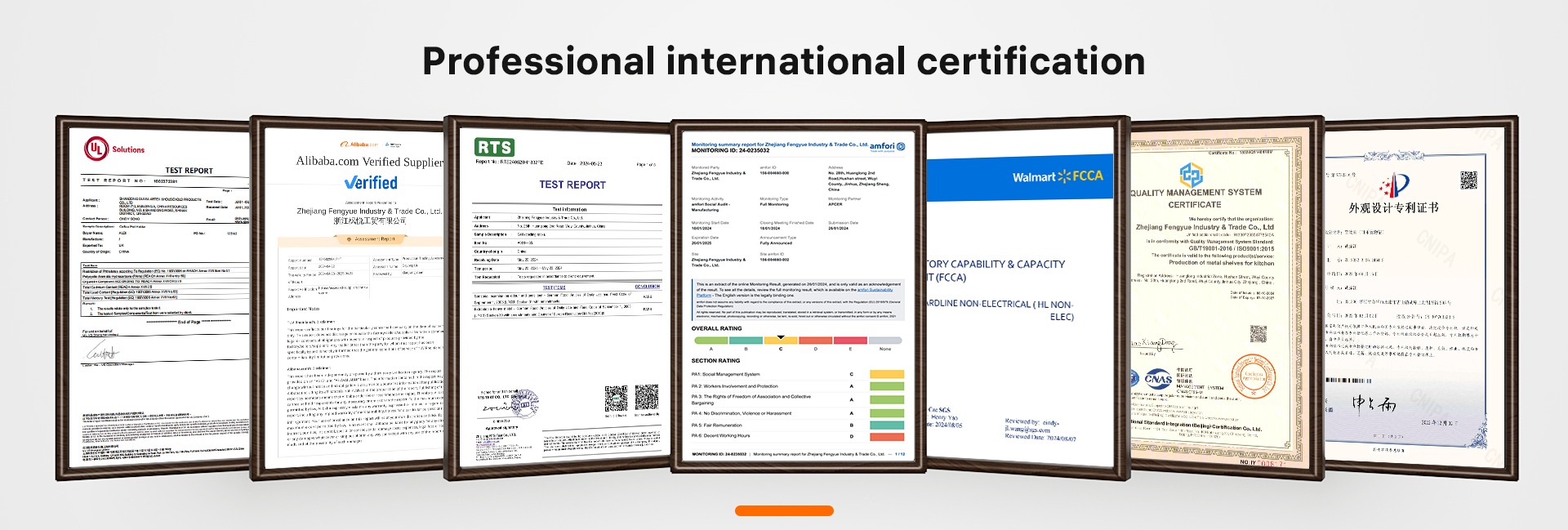
Task: Open the Quality Management System Certificate
Action: 1217,302
